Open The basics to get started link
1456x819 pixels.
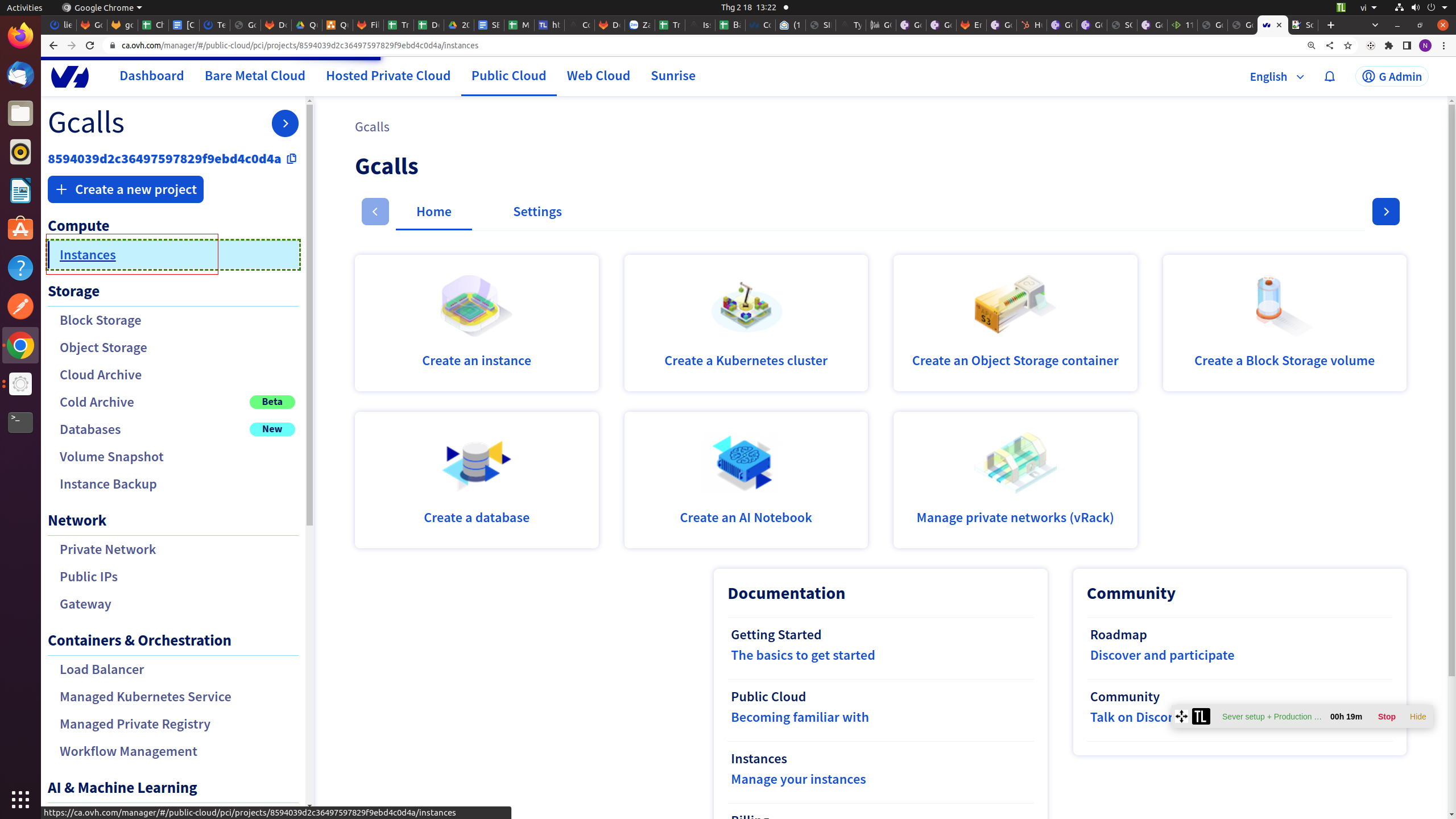pos(803,655)
